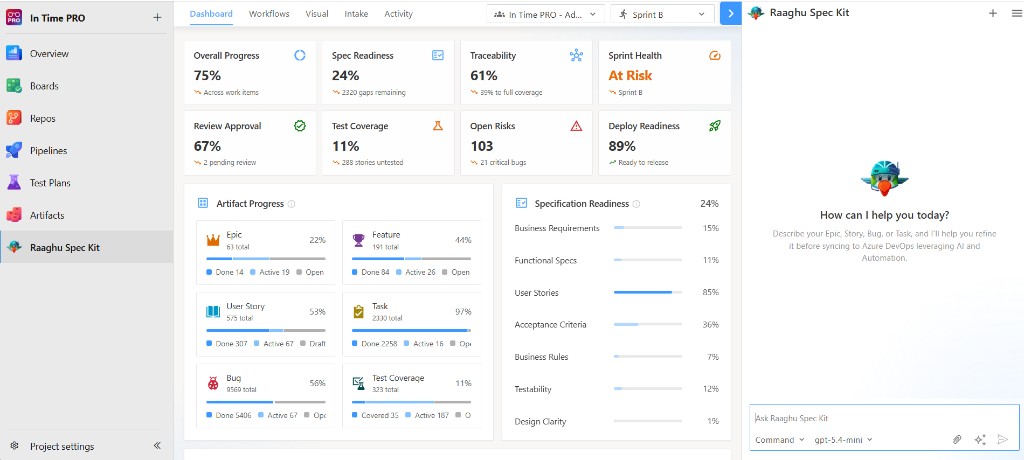Click the Bug ladybug icon

[213, 384]
